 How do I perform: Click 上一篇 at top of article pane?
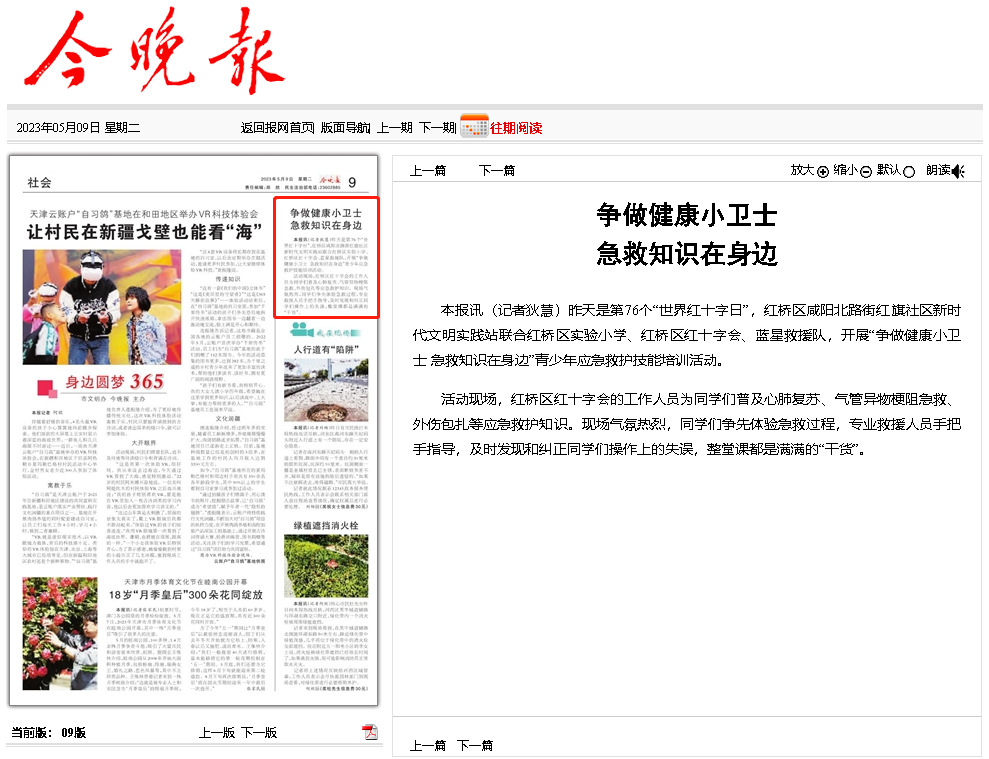click(426, 170)
